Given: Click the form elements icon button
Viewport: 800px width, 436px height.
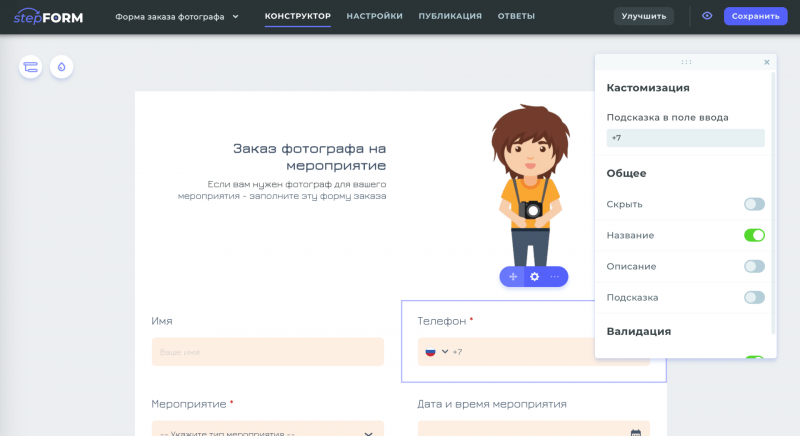Looking at the screenshot, I should click(x=31, y=67).
